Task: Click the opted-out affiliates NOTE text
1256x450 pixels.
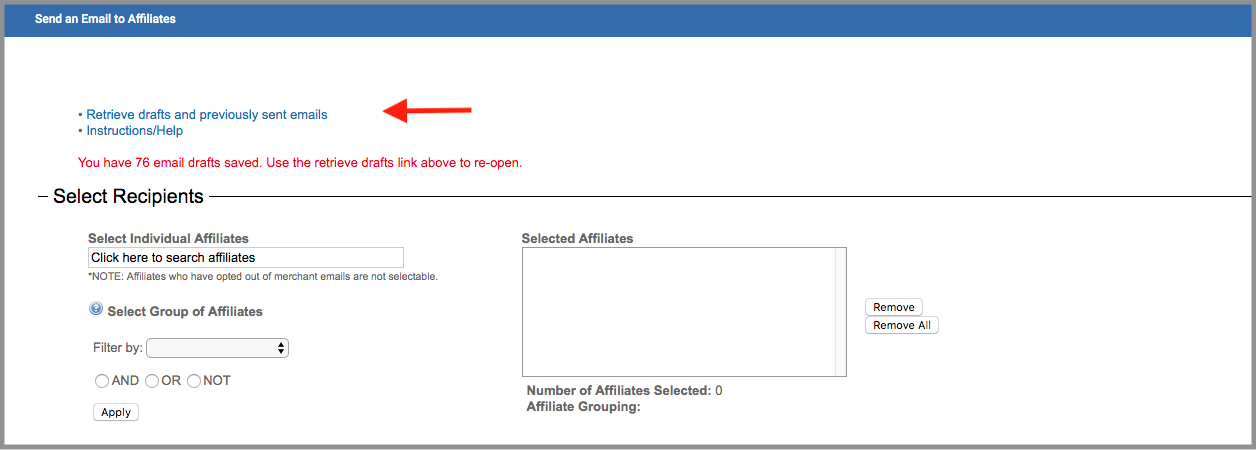Action: point(263,276)
